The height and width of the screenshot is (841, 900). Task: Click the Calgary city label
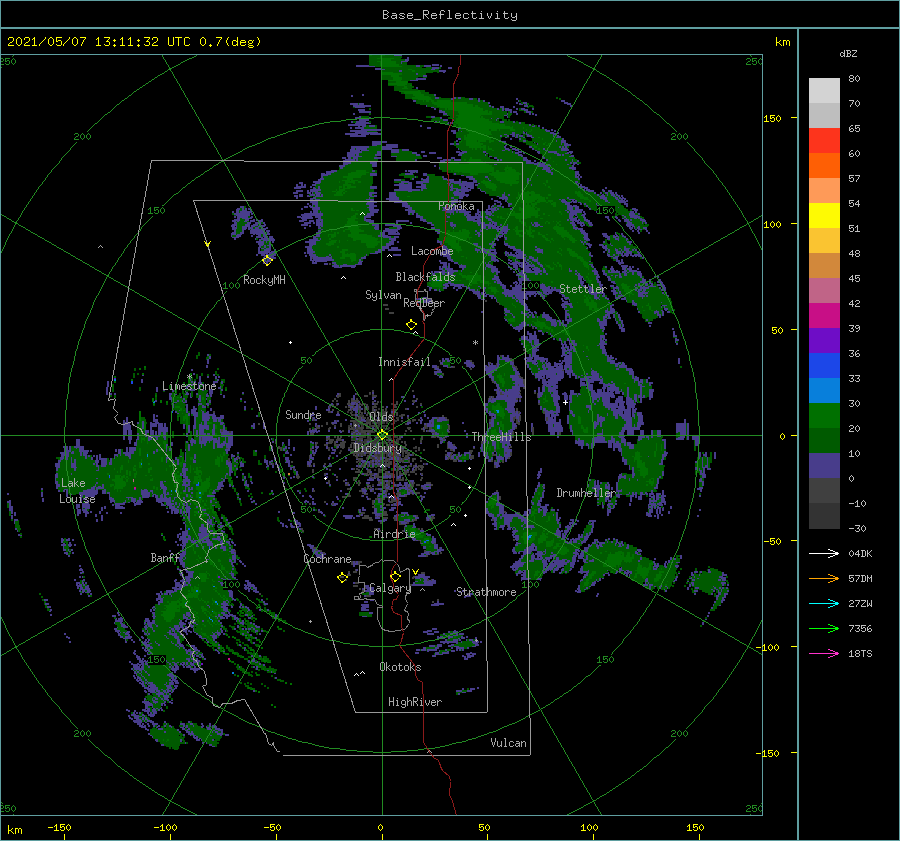(390, 588)
